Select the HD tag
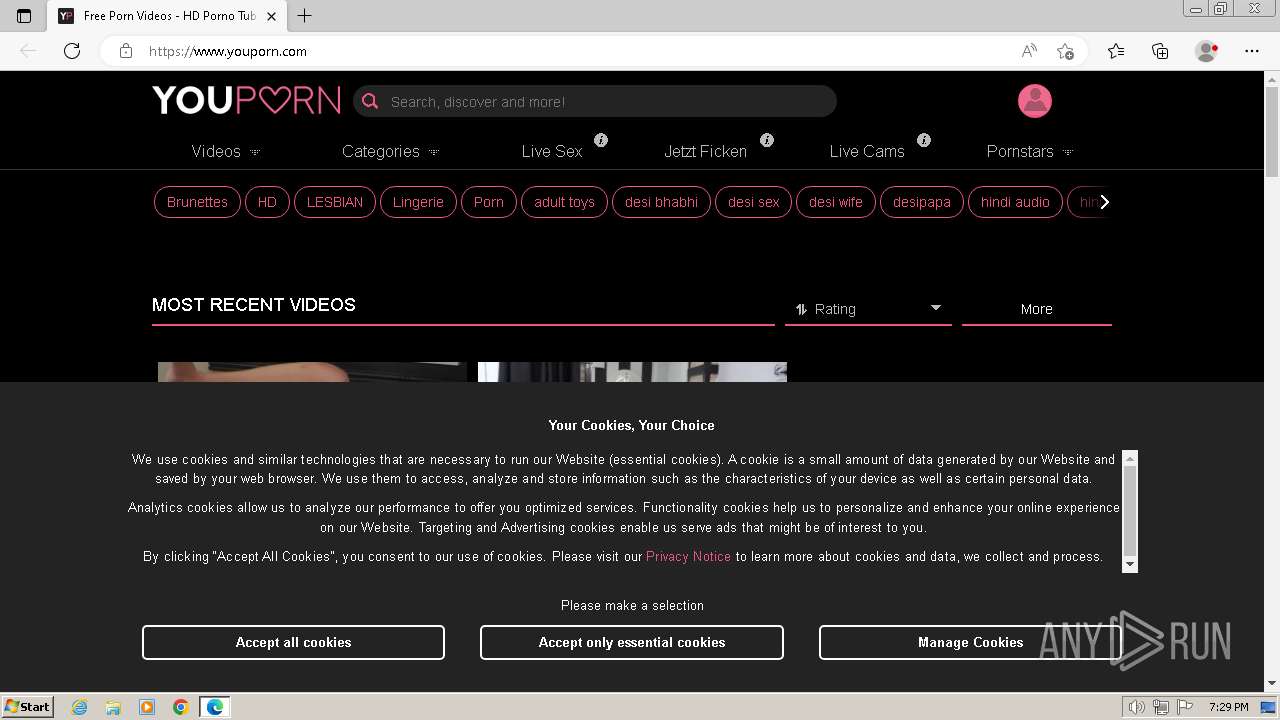This screenshot has height=720, width=1280. tap(267, 202)
